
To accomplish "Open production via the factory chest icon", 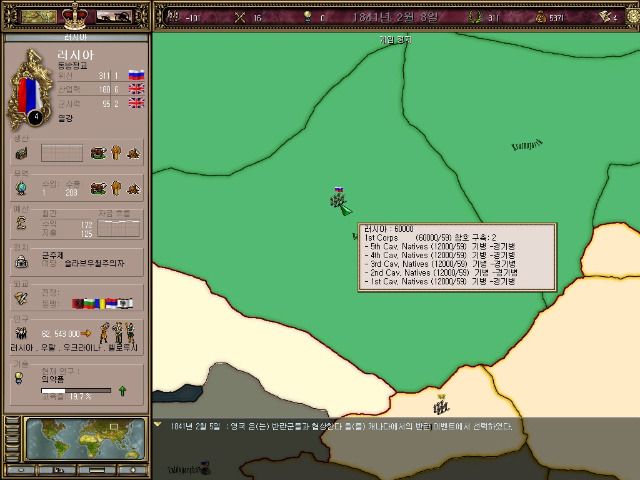I will [21, 153].
